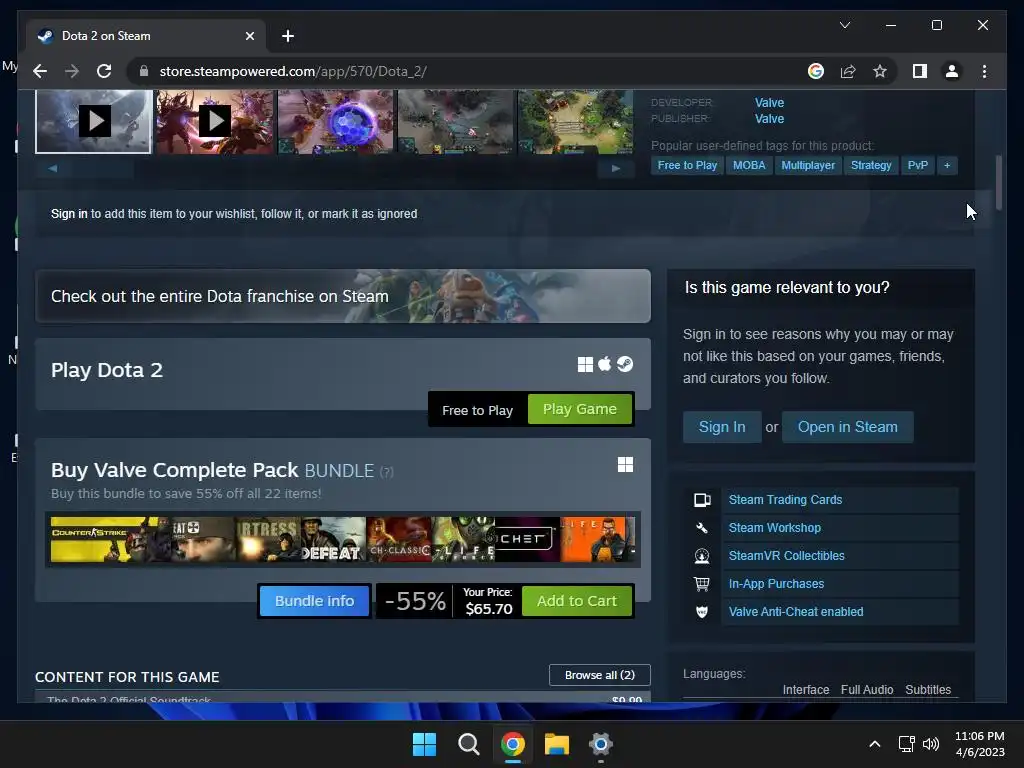Viewport: 1024px width, 768px height.
Task: Click the SteamOS platform icon for Dota 2
Action: click(625, 364)
